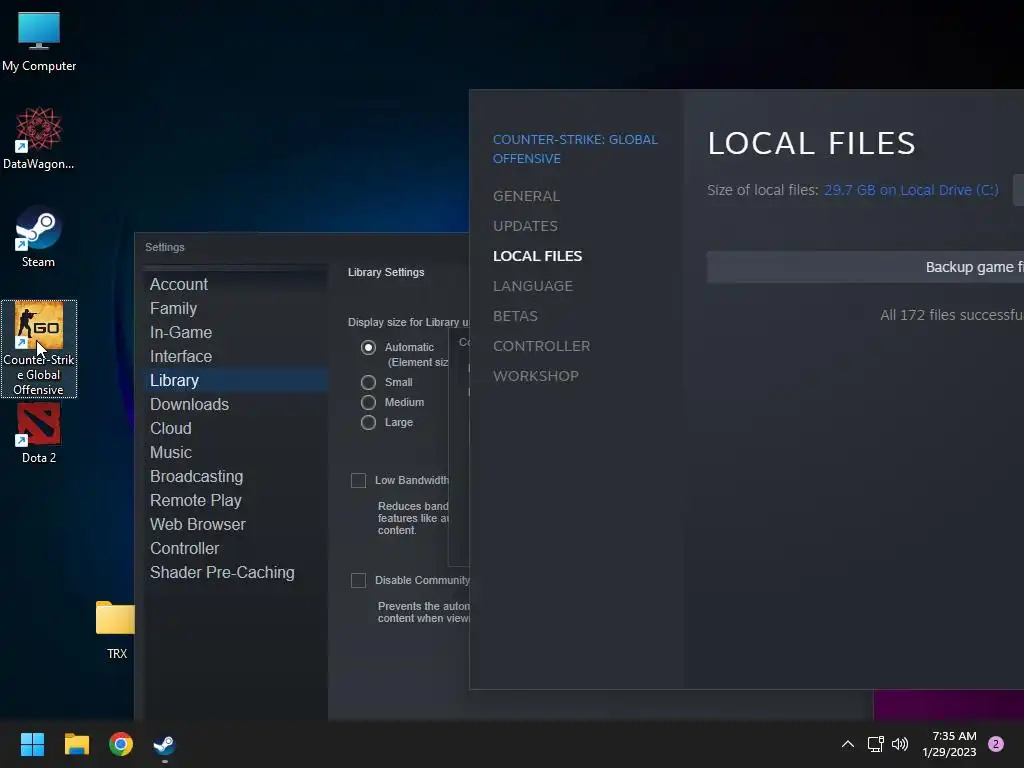Viewport: 1024px width, 768px height.
Task: Launch the Steam desktop shortcut
Action: (x=39, y=236)
